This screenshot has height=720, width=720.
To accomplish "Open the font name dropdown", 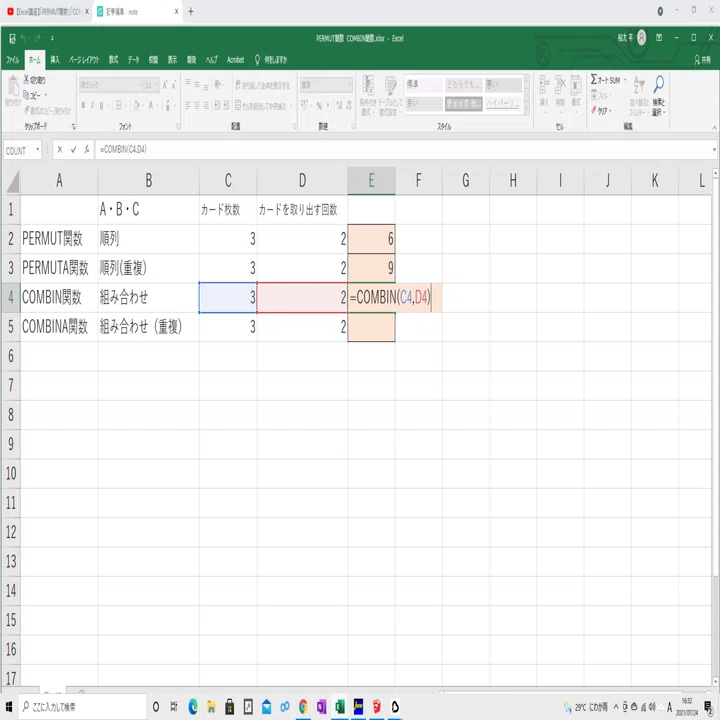I will click(x=141, y=85).
